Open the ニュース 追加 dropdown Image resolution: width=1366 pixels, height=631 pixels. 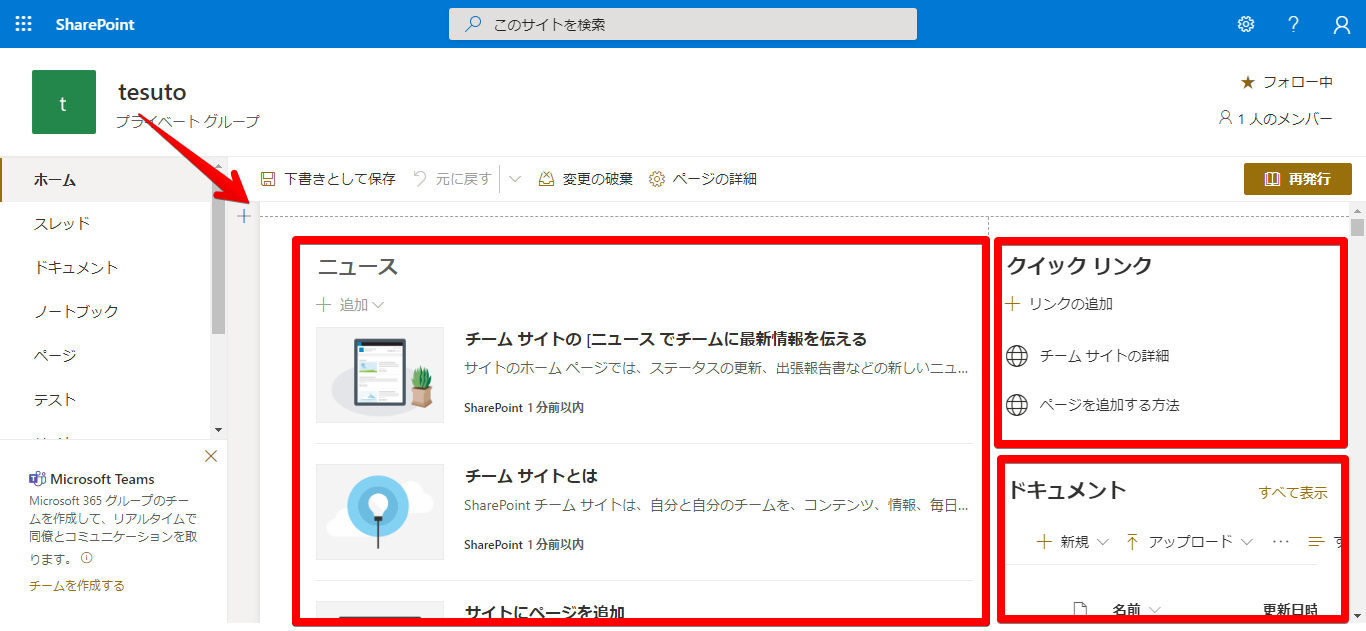pyautogui.click(x=350, y=305)
